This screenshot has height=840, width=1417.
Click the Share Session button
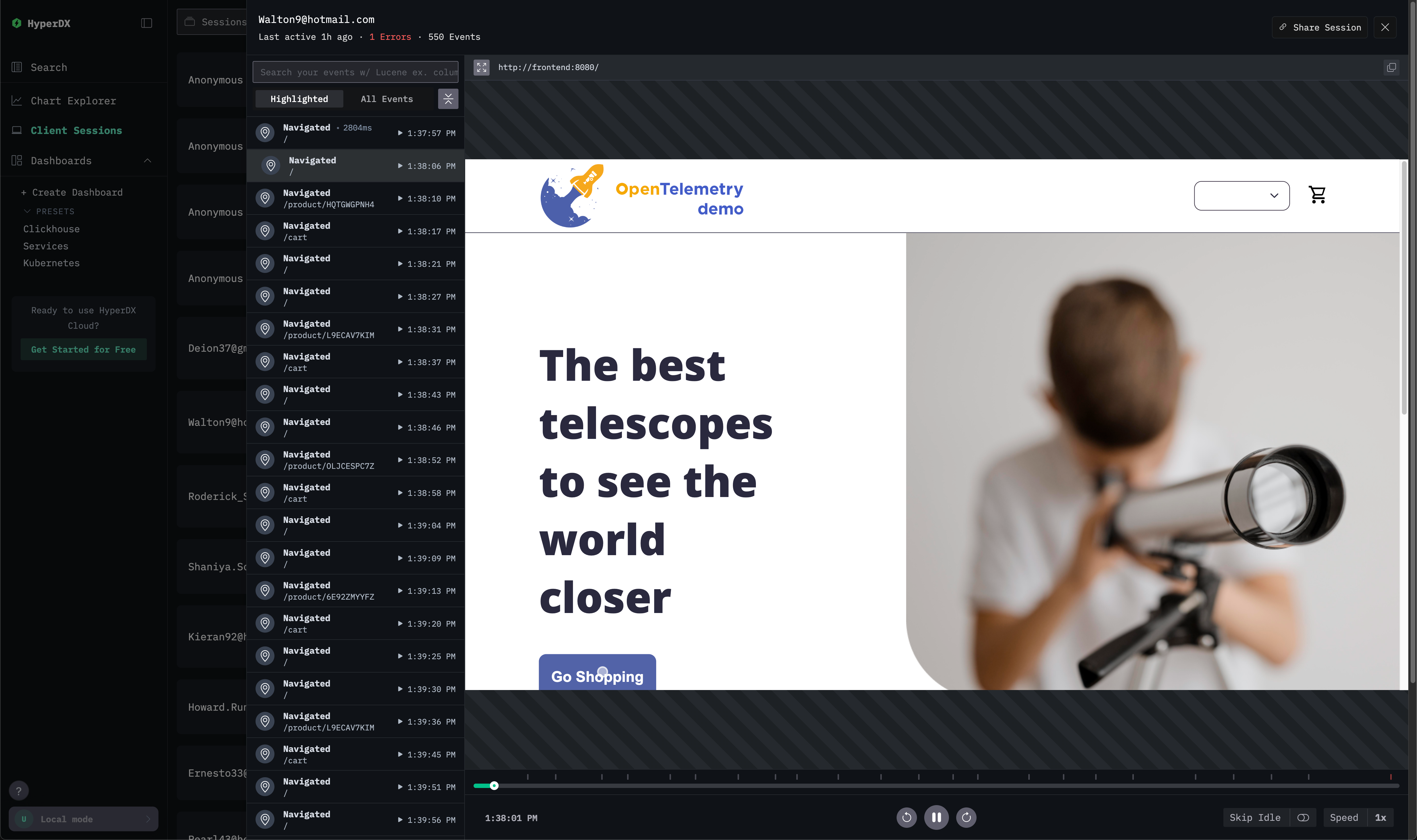click(x=1320, y=27)
